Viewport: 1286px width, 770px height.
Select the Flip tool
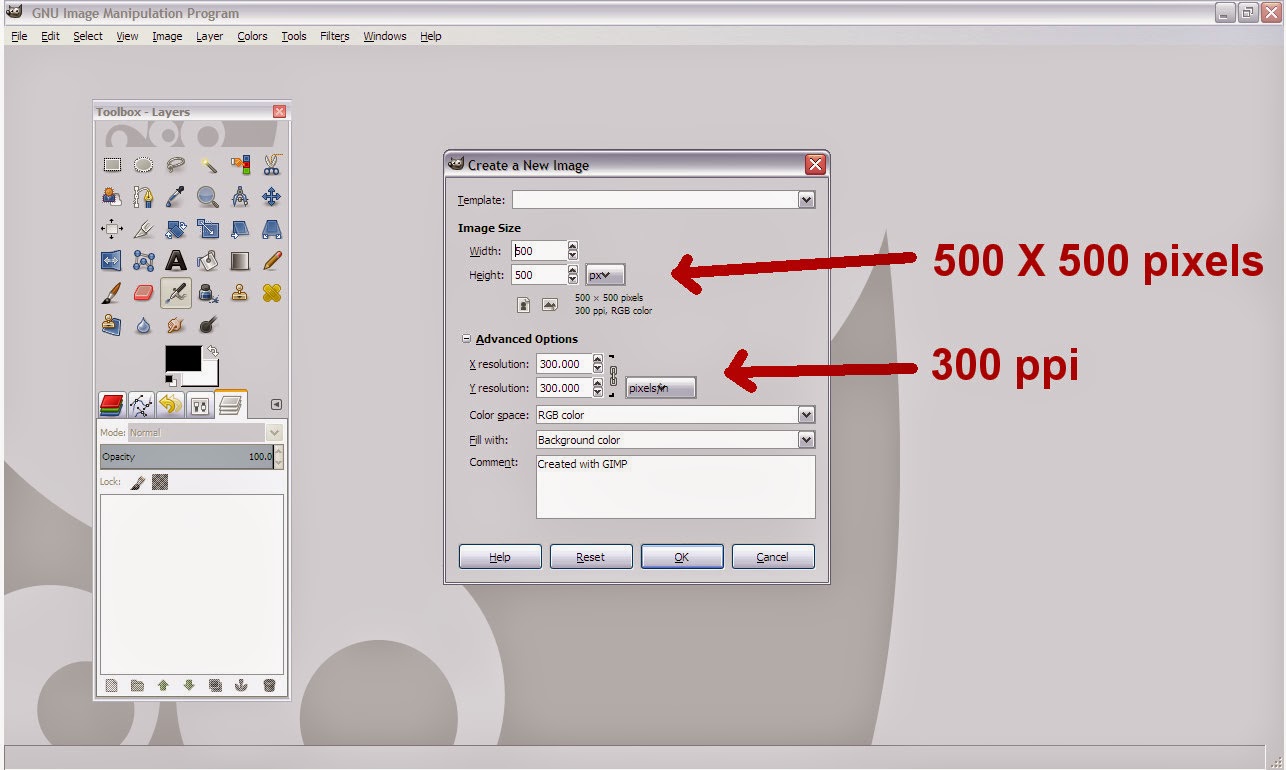coord(112,261)
